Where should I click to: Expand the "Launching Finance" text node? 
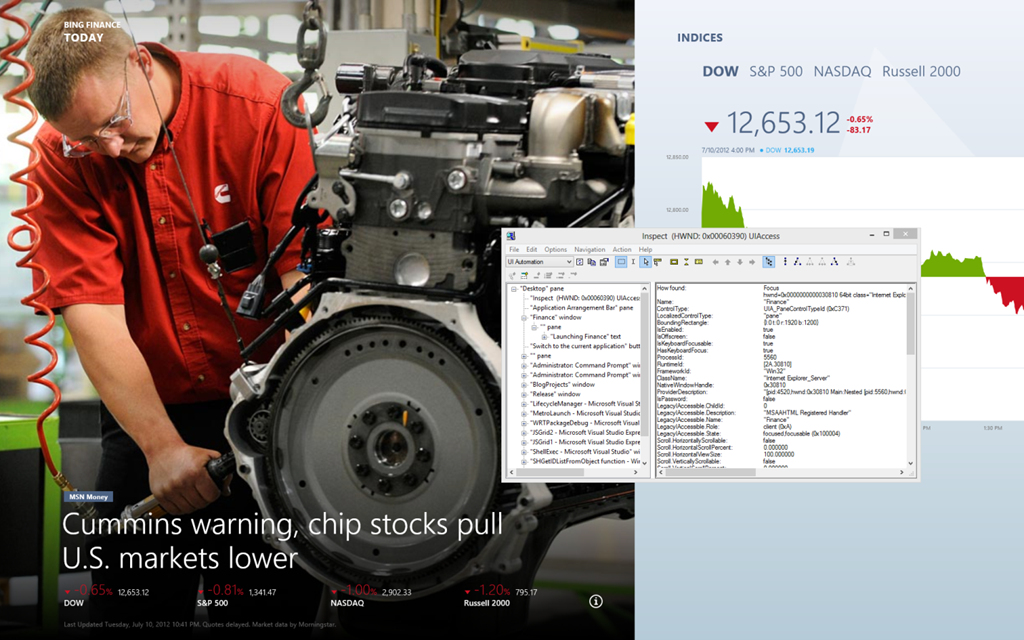tap(544, 336)
